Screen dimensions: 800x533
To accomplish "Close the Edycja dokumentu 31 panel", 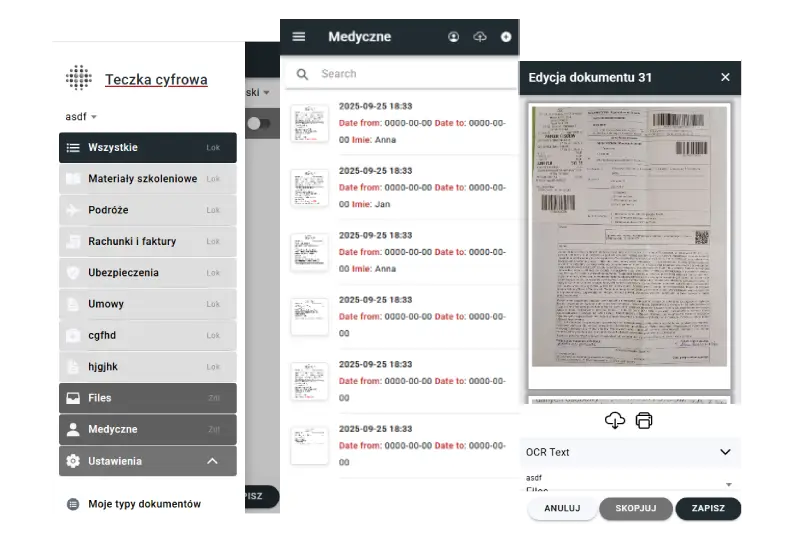I will pos(725,77).
